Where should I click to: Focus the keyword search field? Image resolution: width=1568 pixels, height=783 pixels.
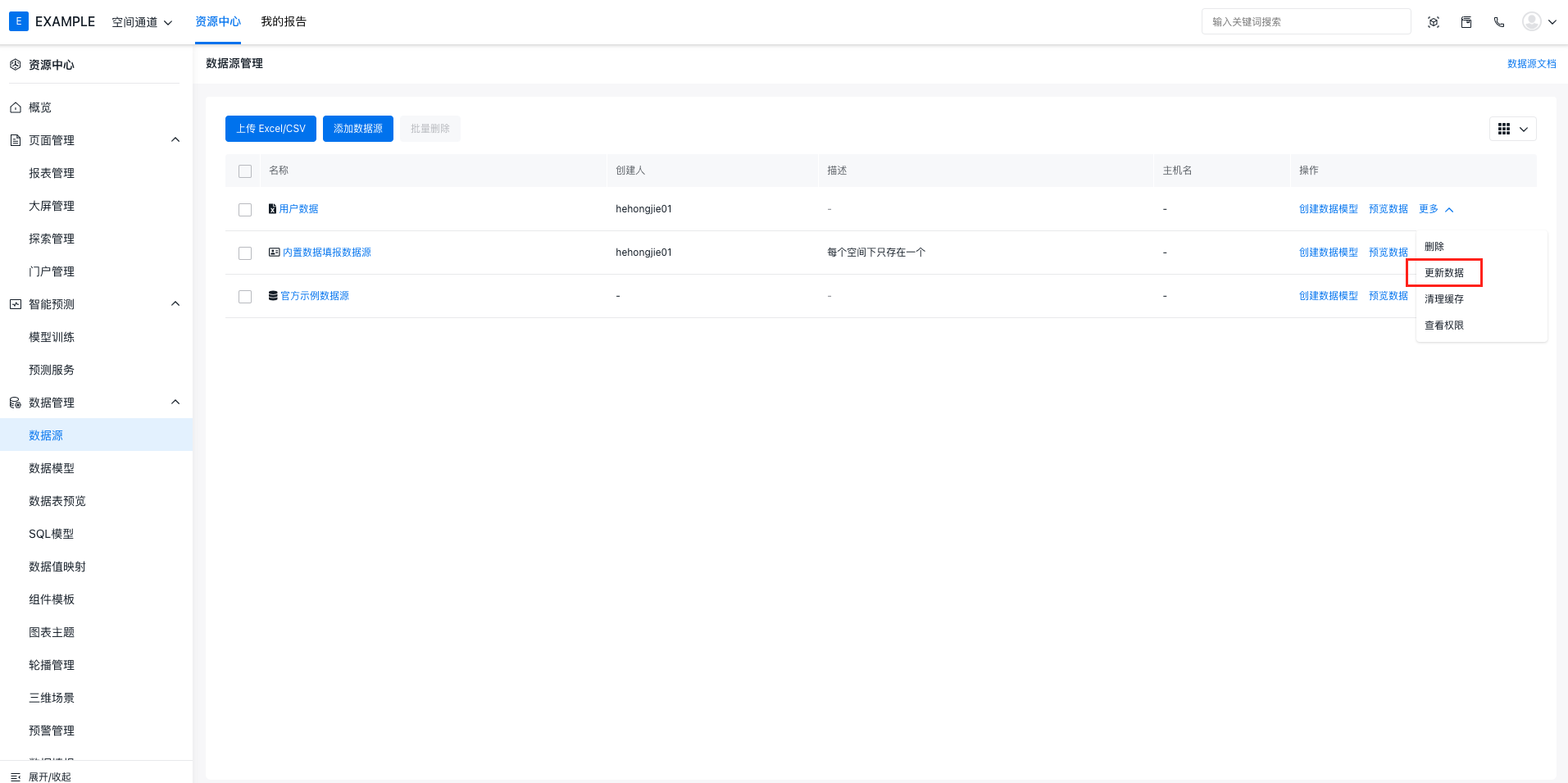coord(1307,22)
